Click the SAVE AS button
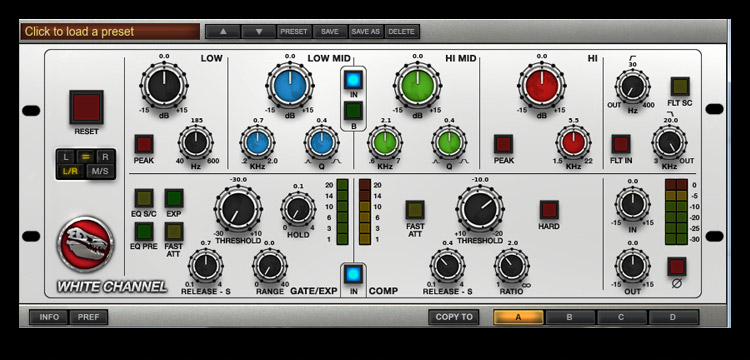This screenshot has height=360, width=750. click(366, 32)
